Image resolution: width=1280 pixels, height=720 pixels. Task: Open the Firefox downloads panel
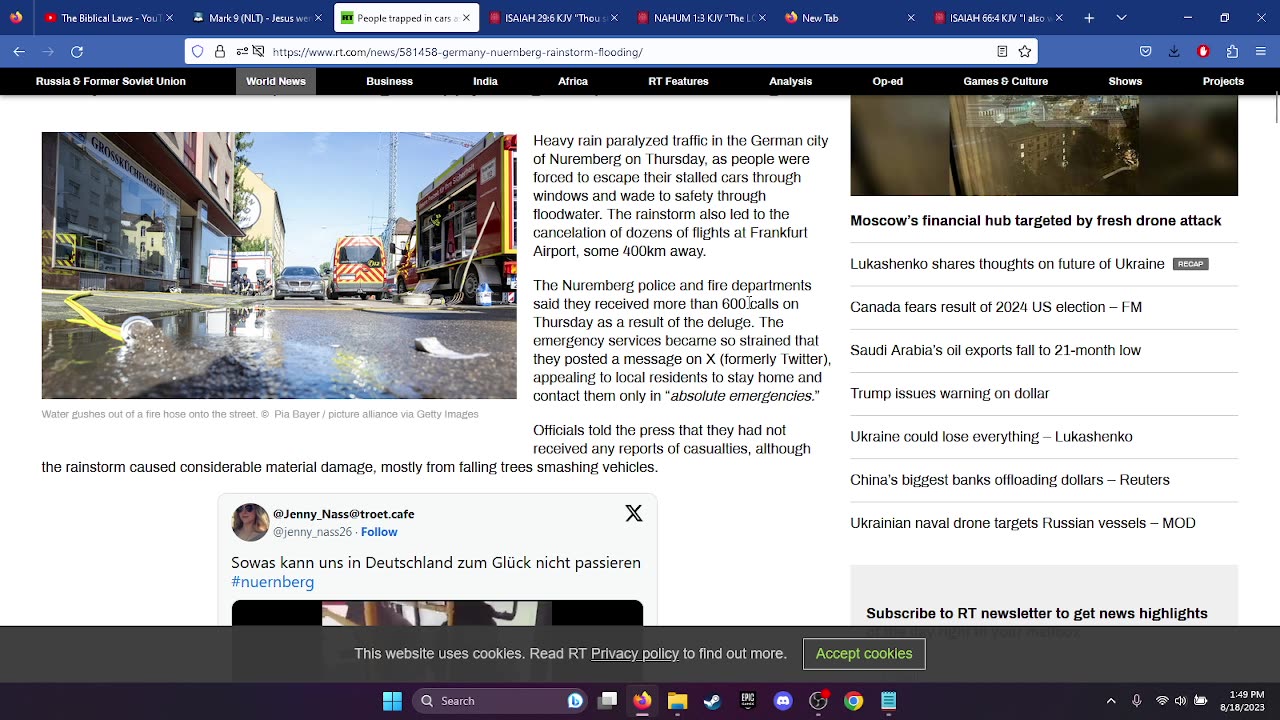[1175, 51]
